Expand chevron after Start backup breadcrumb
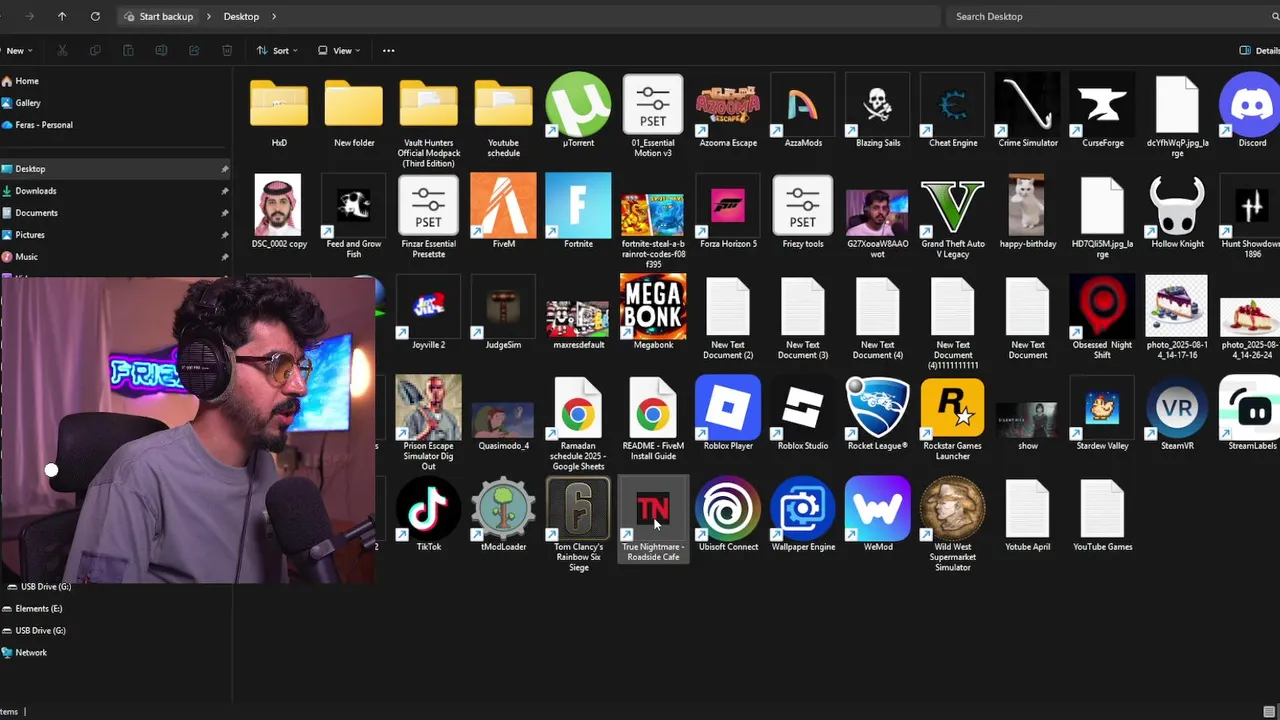Viewport: 1280px width, 720px height. point(210,16)
